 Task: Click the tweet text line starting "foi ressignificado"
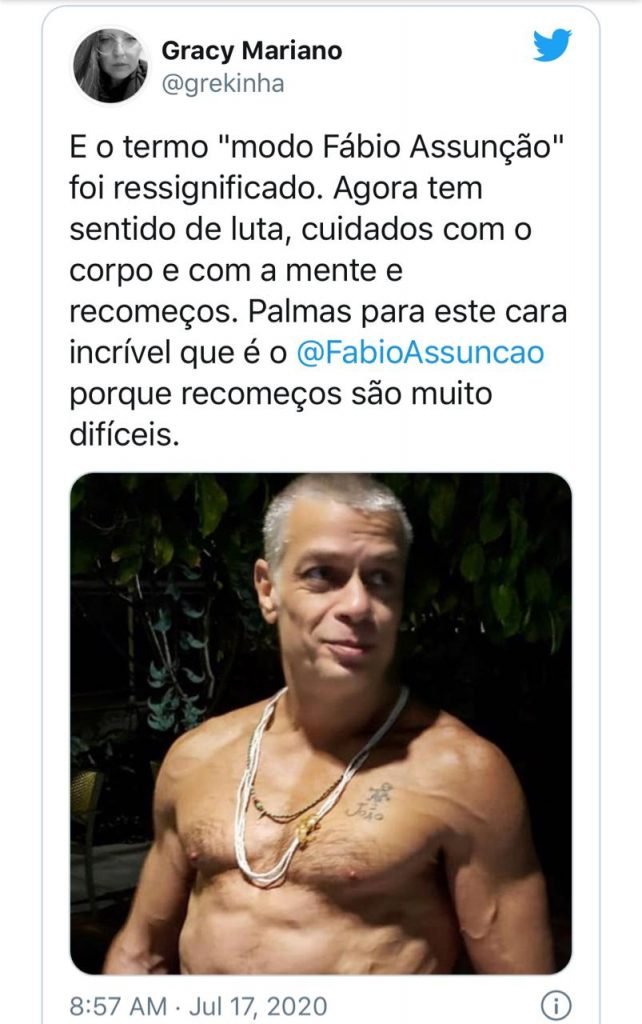tap(276, 189)
